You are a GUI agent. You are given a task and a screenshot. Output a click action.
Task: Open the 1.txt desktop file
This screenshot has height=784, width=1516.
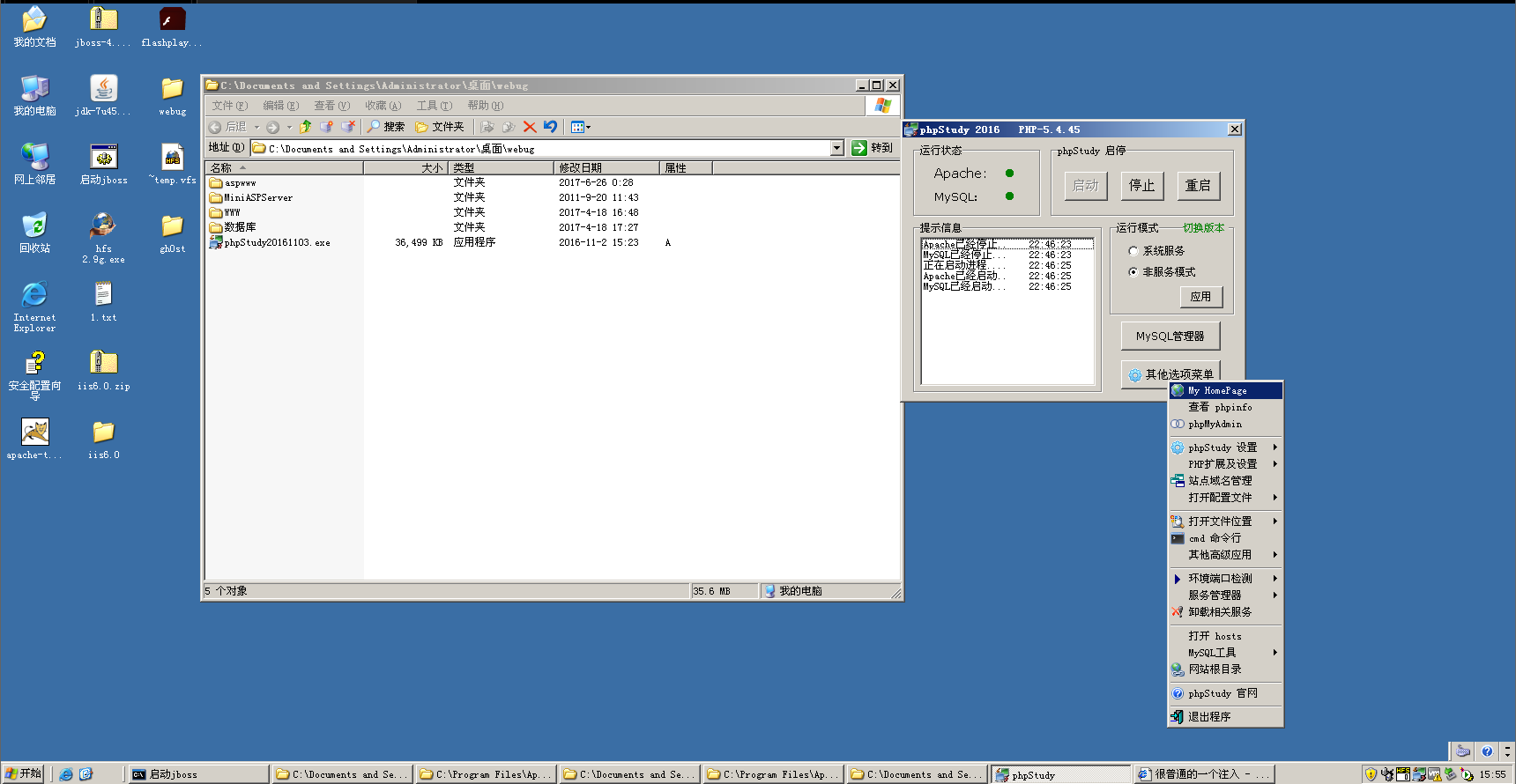point(103,302)
